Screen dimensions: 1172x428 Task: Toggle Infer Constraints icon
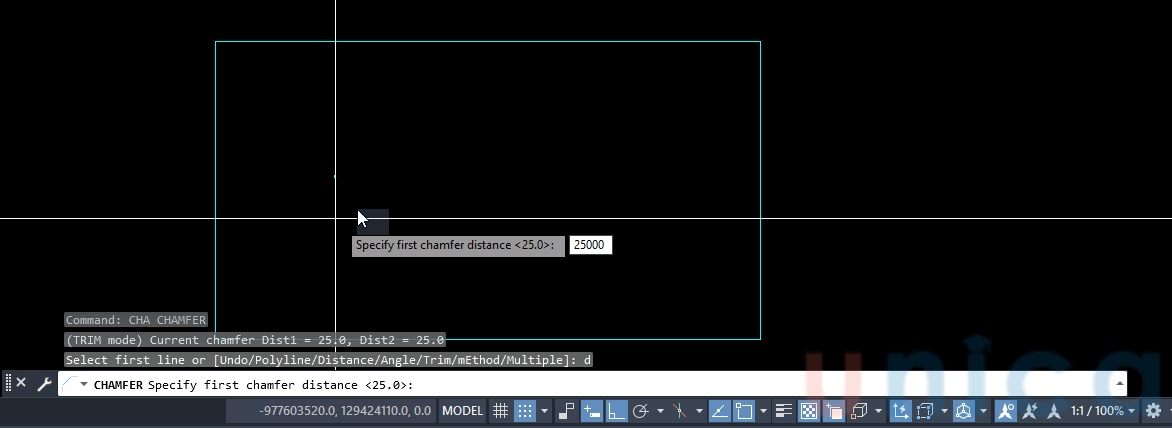(x=567, y=411)
